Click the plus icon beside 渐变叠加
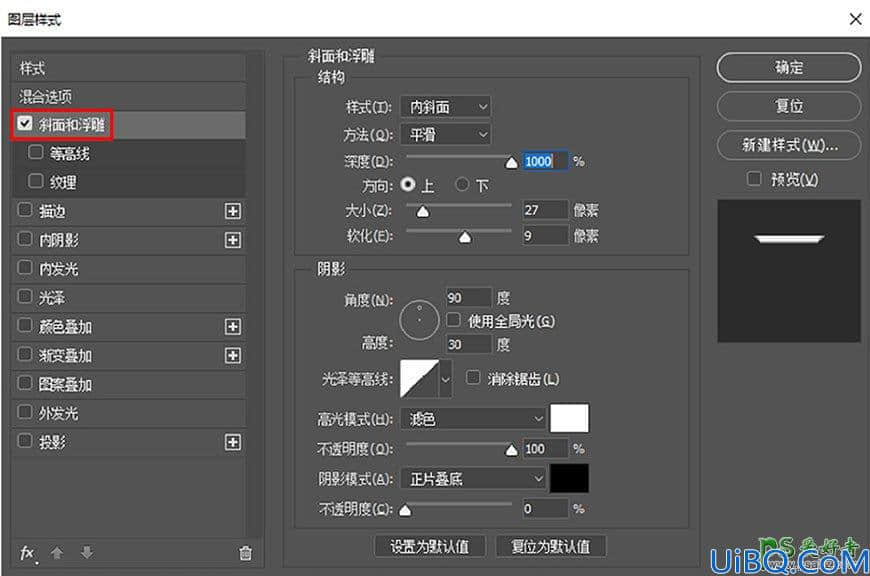The height and width of the screenshot is (576, 870). pos(233,355)
